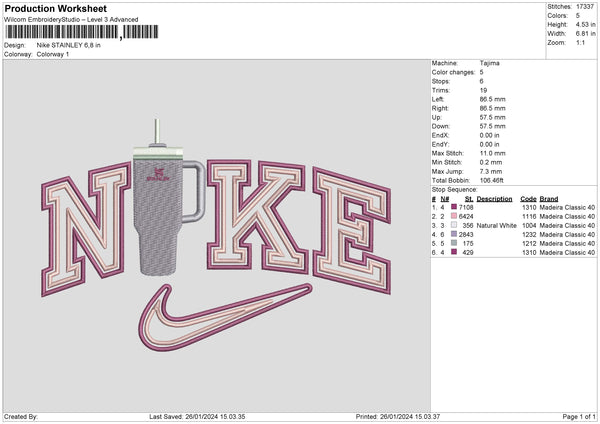Click the Max Stitch value '11.0 mm'
The image size is (600, 424).
[492, 153]
